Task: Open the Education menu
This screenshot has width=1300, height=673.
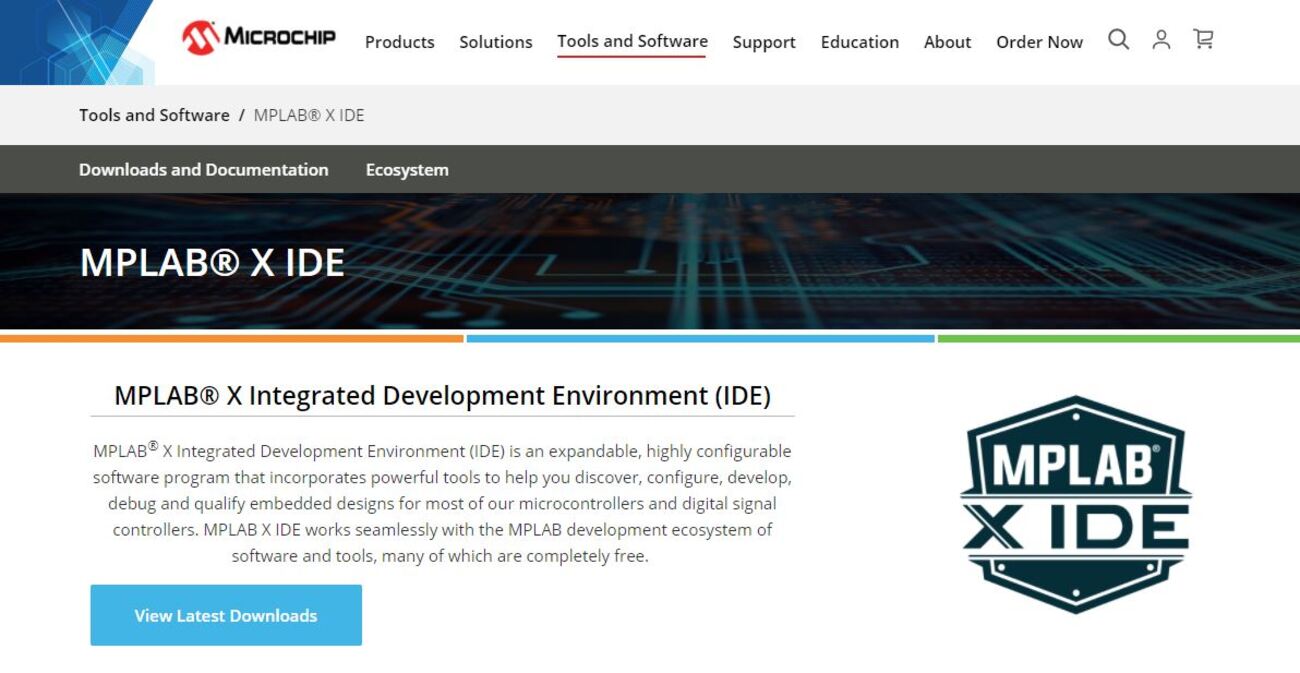Action: (x=860, y=42)
